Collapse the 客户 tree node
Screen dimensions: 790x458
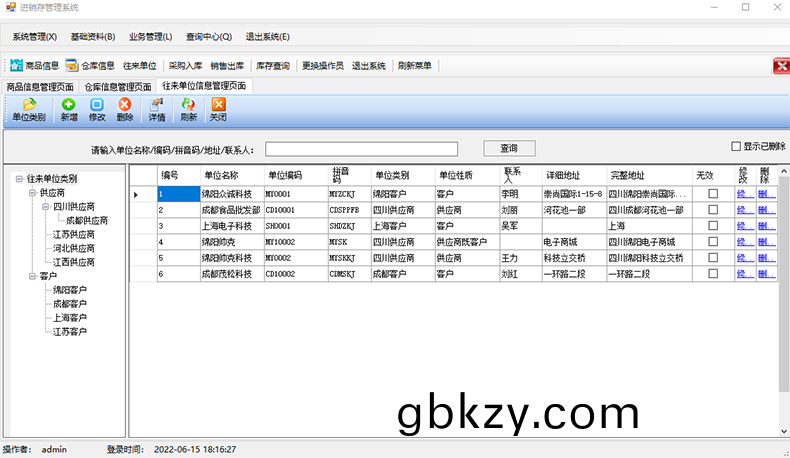[x=32, y=276]
